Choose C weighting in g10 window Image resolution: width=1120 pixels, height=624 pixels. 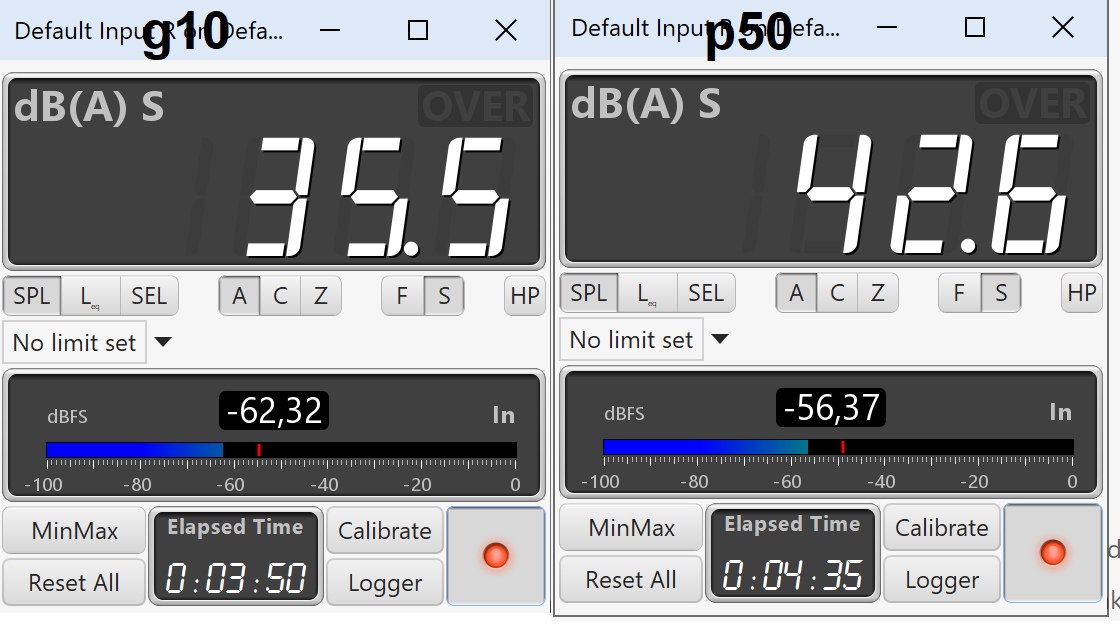tap(280, 296)
